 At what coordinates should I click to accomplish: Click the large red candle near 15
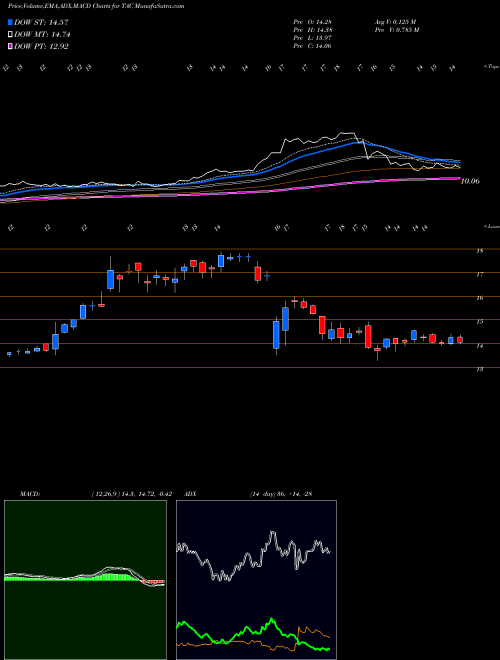[368, 336]
